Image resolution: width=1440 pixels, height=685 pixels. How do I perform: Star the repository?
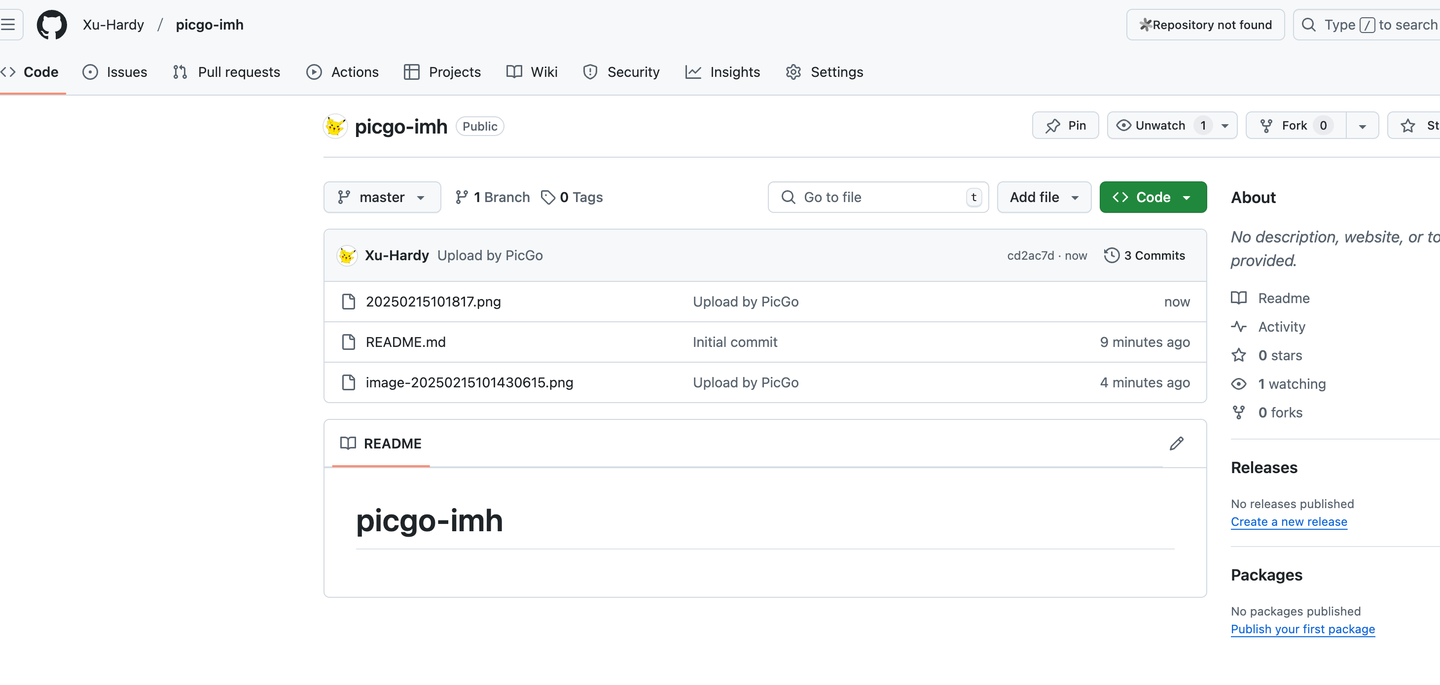(1420, 125)
